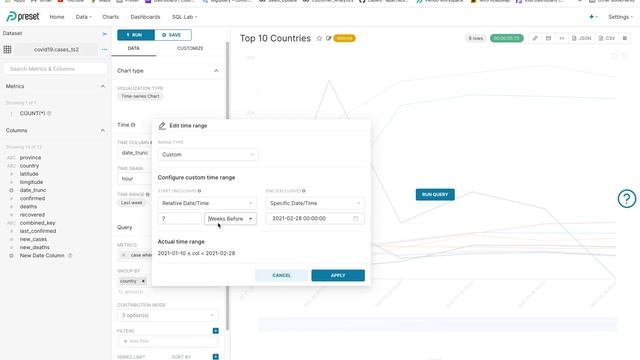The image size is (640, 360).
Task: Click the new_cases column
Action: point(33,239)
